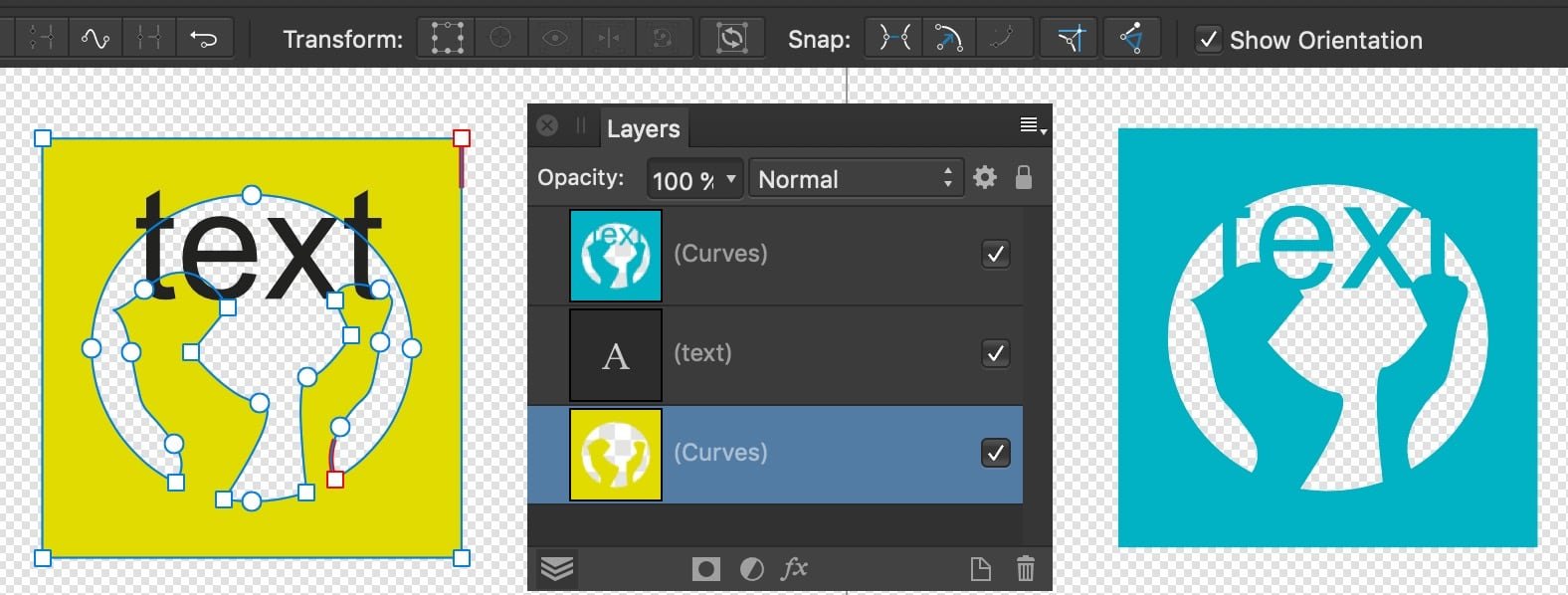
Task: Hide the text layer
Action: coord(995,353)
